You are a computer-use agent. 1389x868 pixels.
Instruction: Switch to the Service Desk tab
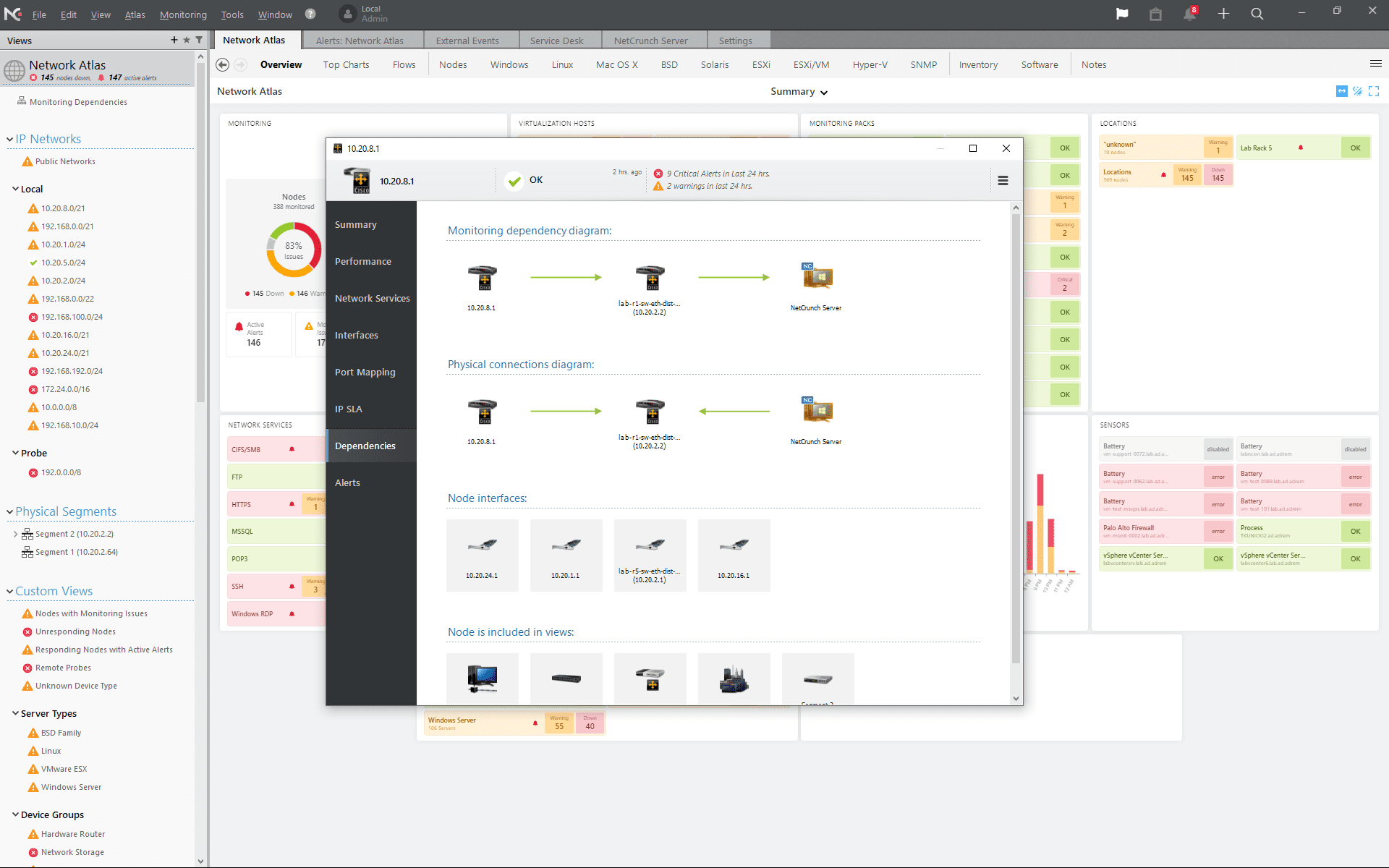tap(556, 41)
